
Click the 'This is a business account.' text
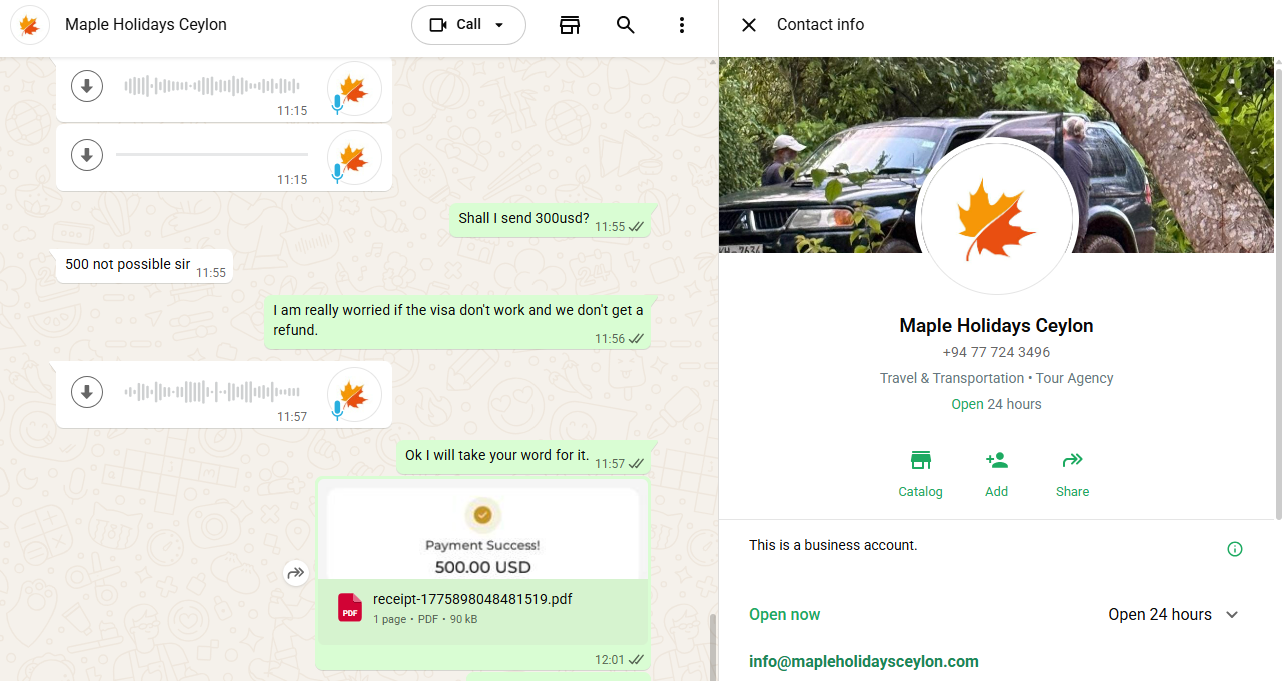(833, 546)
